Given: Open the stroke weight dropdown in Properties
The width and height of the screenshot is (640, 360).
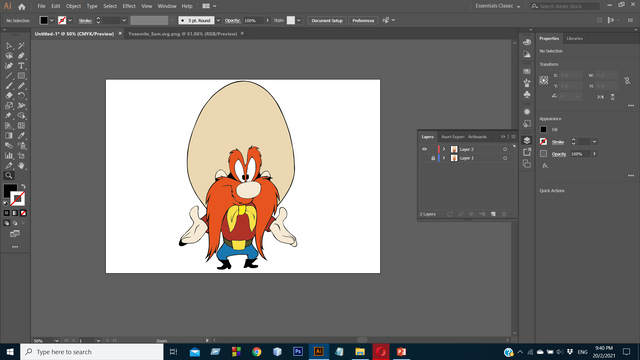Looking at the screenshot, I should 595,142.
